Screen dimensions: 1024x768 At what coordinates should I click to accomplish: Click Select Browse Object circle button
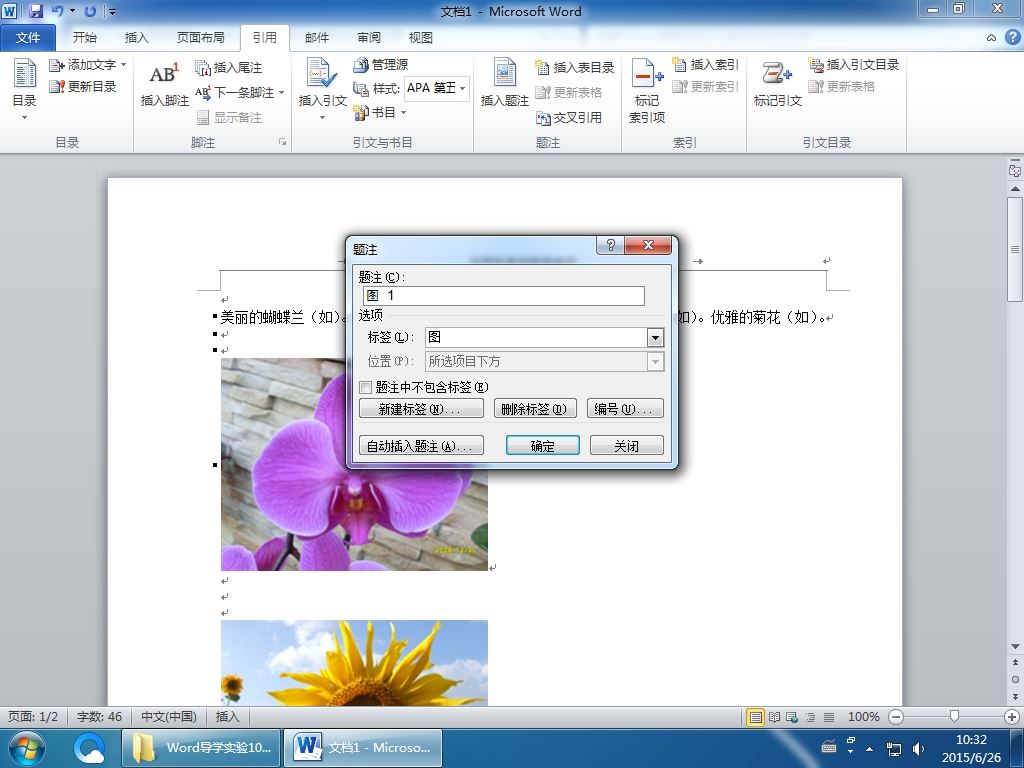[1015, 679]
